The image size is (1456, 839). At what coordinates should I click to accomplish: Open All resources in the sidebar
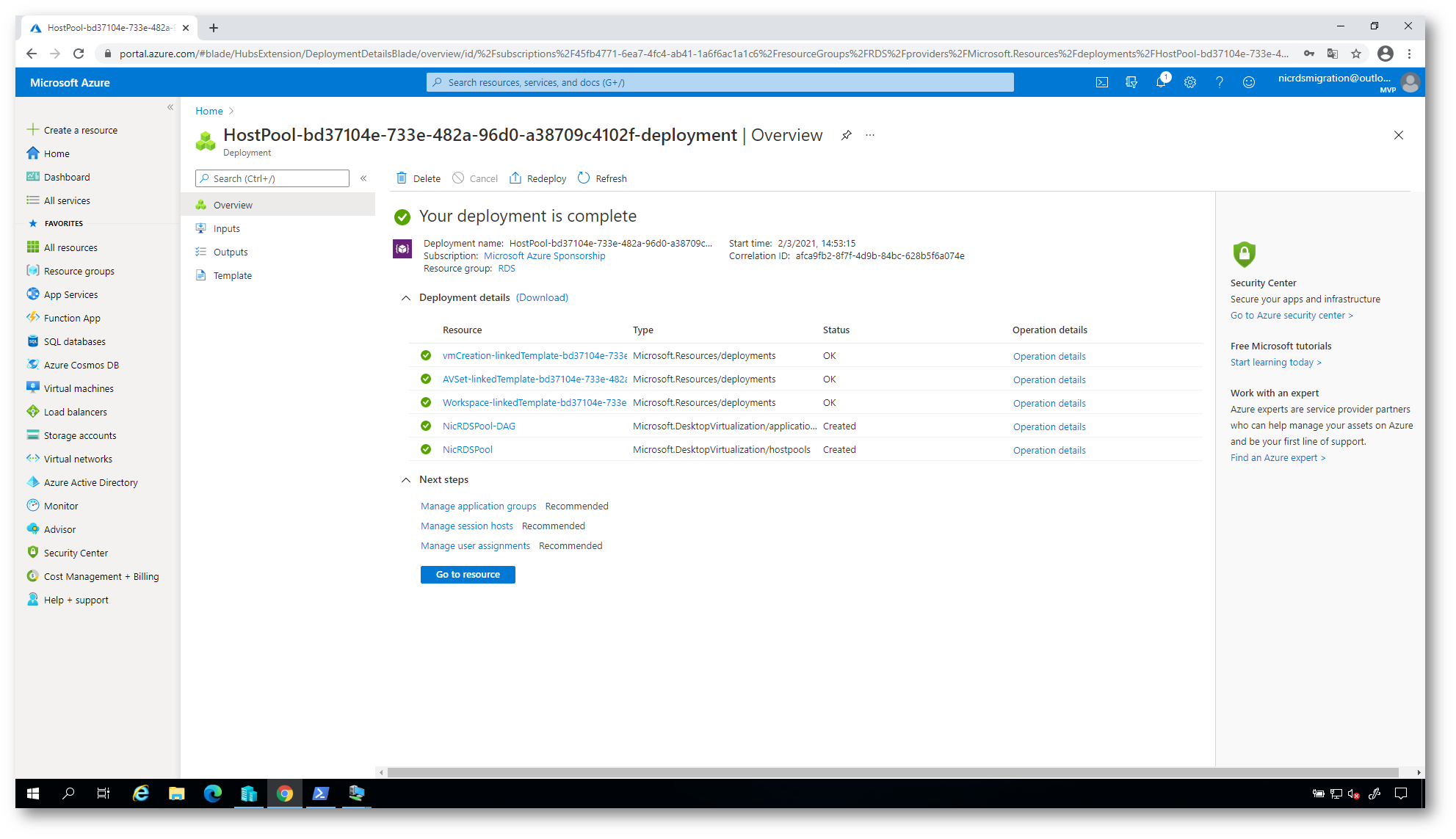[x=62, y=248]
